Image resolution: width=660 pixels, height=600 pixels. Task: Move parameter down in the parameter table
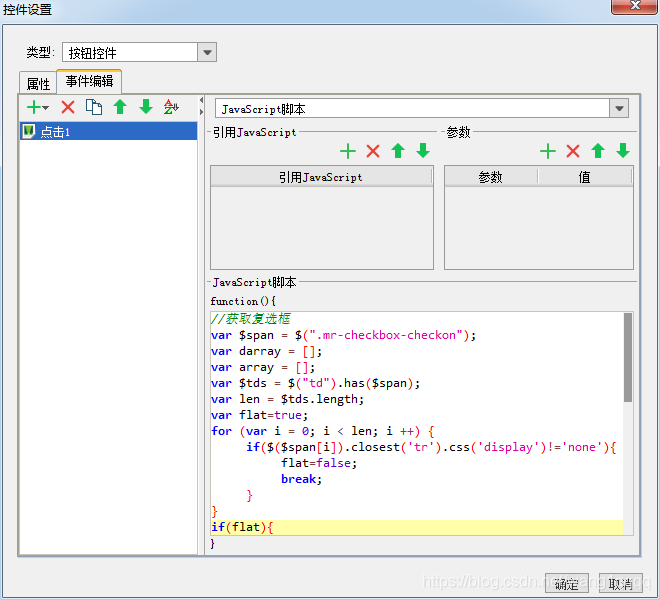623,151
